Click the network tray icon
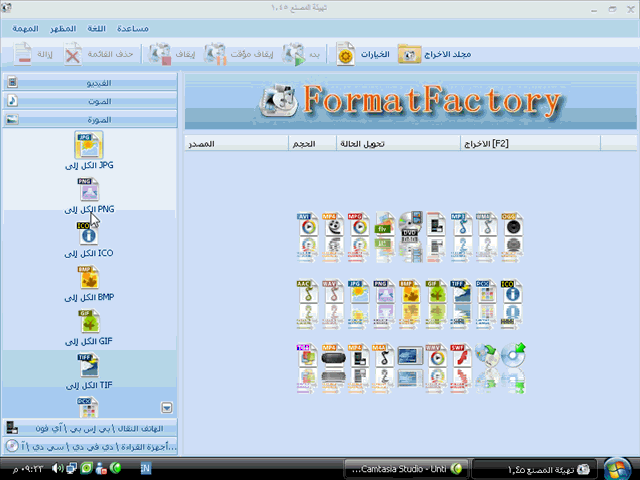Image resolution: width=640 pixels, height=480 pixels. coord(71,468)
